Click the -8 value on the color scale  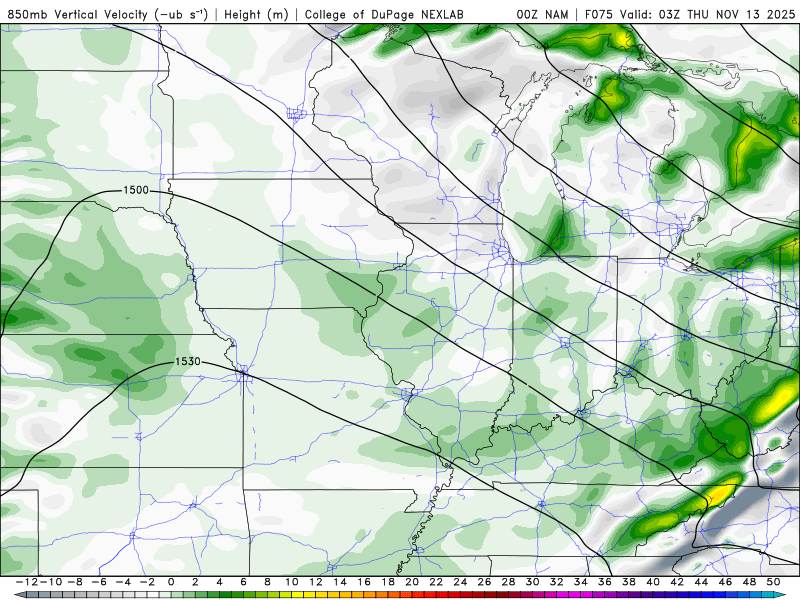pos(74,582)
